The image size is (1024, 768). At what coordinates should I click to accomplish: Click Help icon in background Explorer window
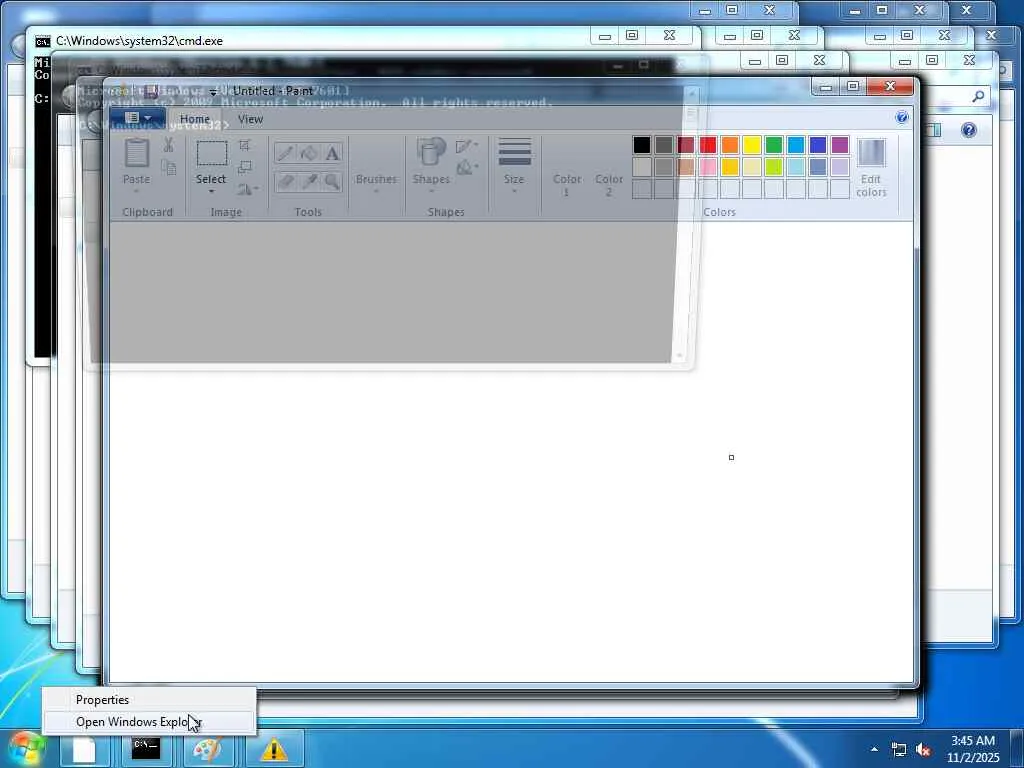click(x=969, y=130)
